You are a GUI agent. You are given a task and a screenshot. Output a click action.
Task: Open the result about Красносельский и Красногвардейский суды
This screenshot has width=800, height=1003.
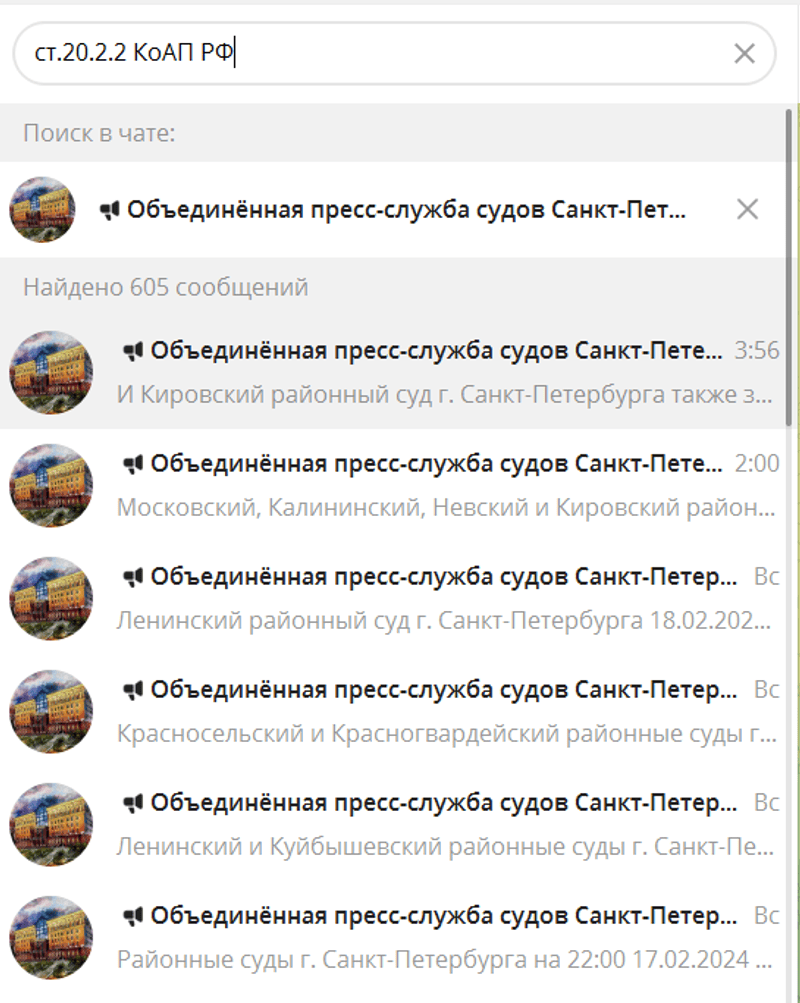[393, 711]
